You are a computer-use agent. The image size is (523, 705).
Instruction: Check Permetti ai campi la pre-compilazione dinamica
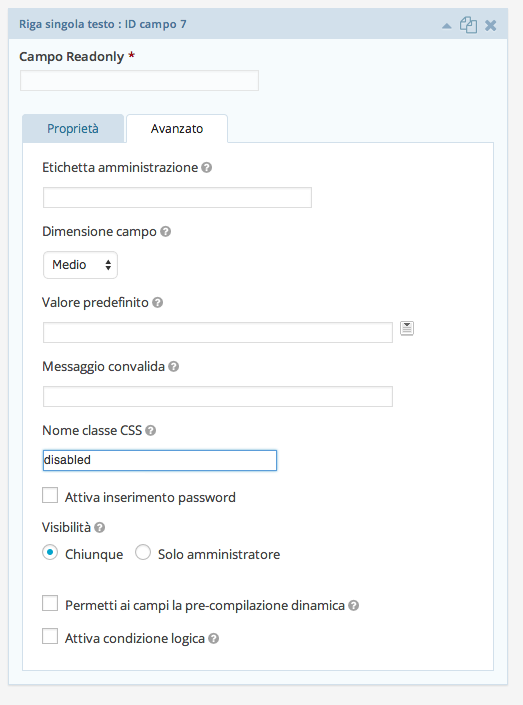coord(50,603)
